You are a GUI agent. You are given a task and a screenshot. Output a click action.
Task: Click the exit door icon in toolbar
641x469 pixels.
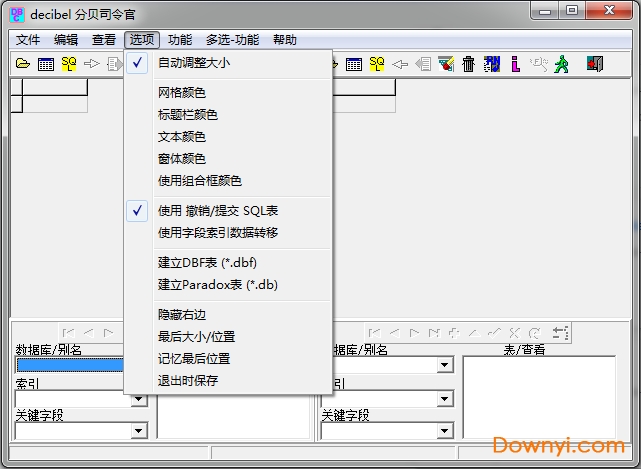[595, 64]
